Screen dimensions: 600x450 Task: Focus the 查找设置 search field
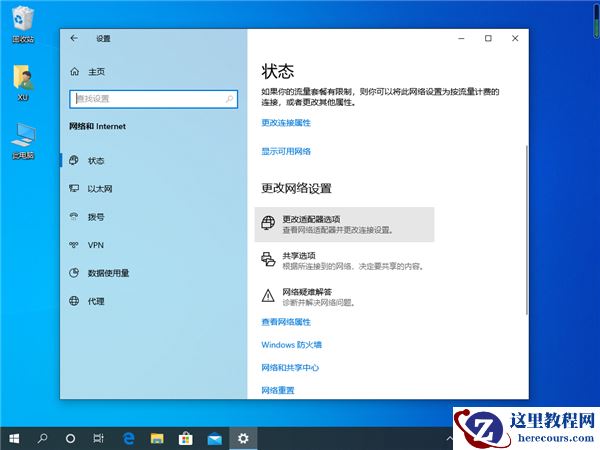tap(153, 99)
